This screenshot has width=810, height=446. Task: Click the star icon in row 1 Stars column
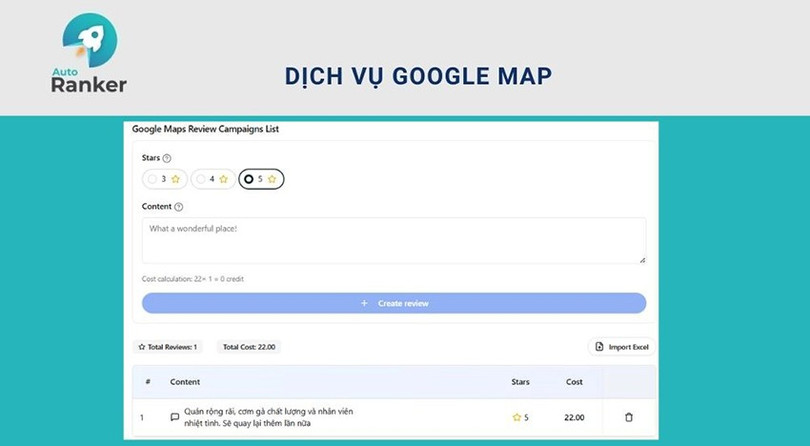(x=517, y=417)
